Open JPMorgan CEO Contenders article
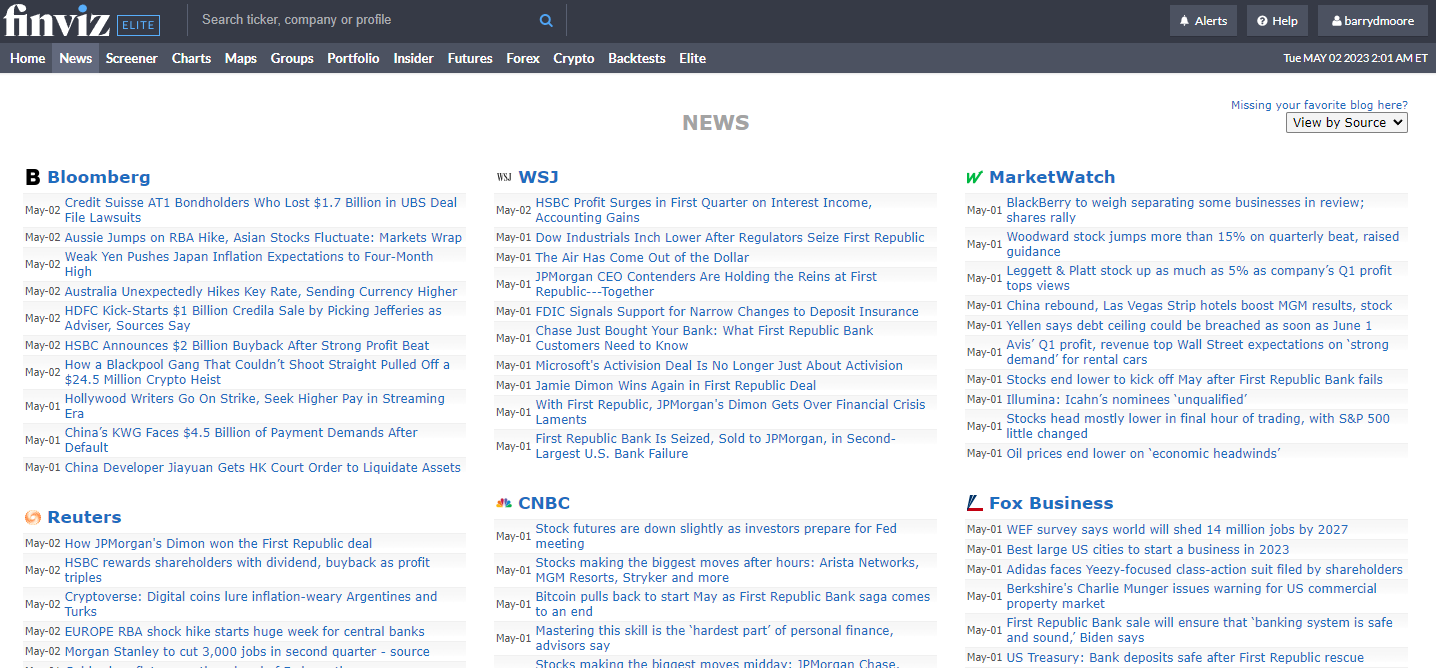 pos(707,284)
